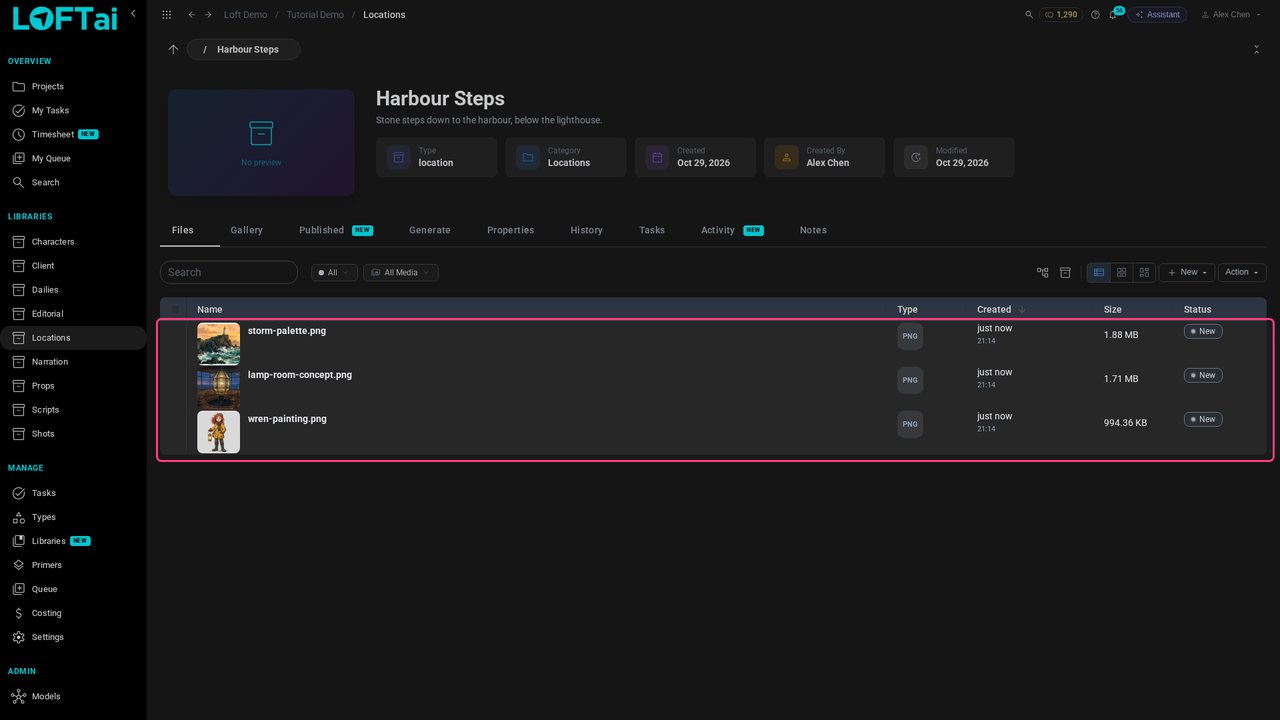
Task: Click the 1,290 credits badge
Action: coord(1061,15)
